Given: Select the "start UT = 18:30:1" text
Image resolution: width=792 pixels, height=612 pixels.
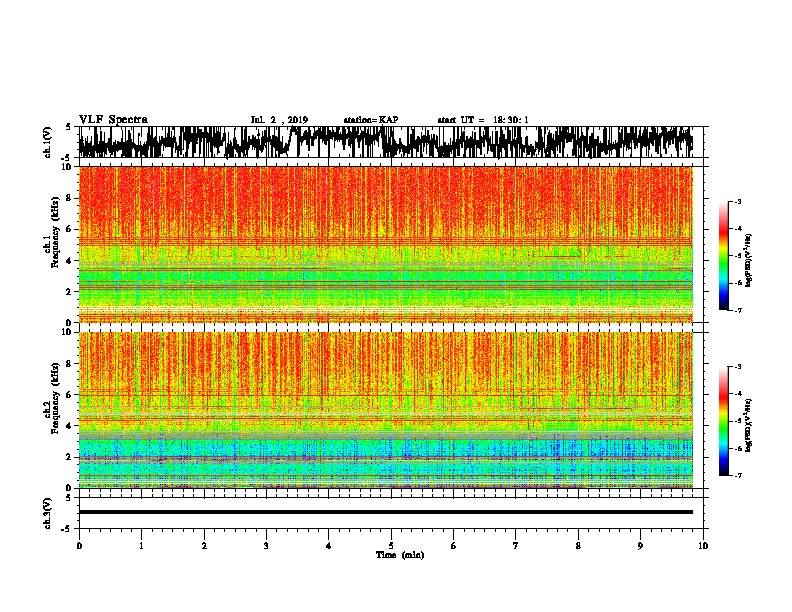Looking at the screenshot, I should [483, 120].
